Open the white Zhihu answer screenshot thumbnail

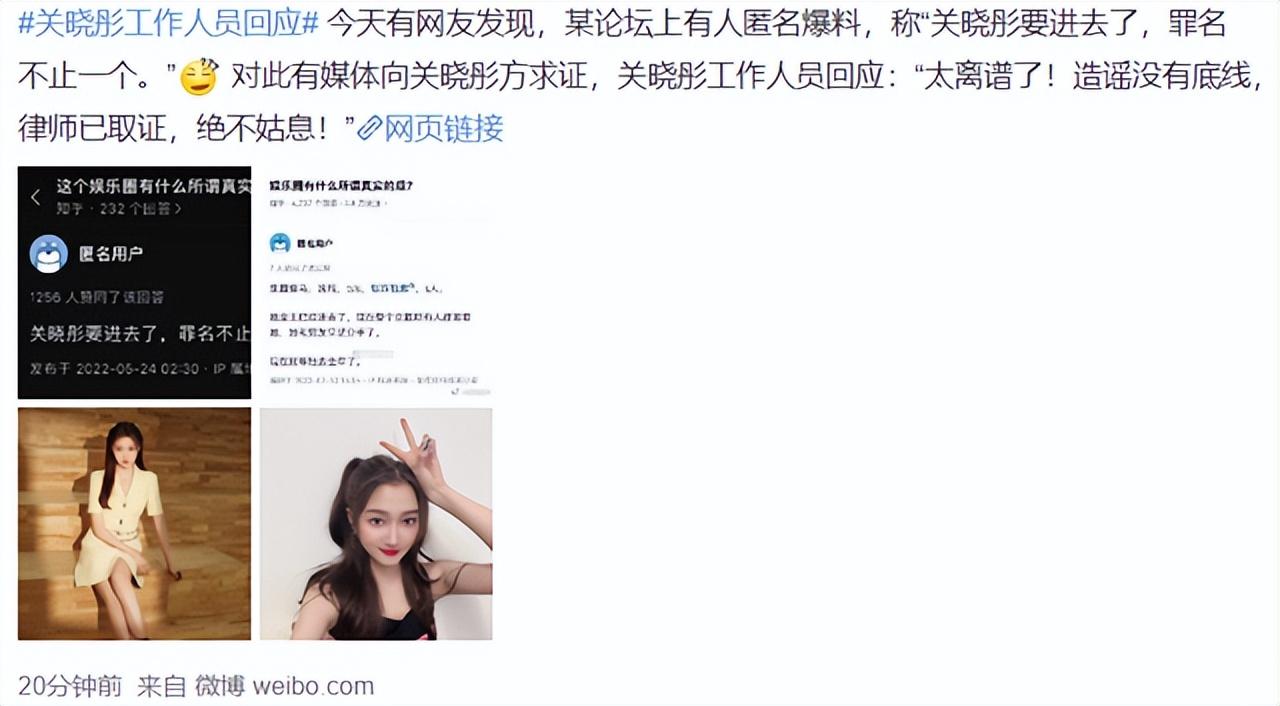376,282
